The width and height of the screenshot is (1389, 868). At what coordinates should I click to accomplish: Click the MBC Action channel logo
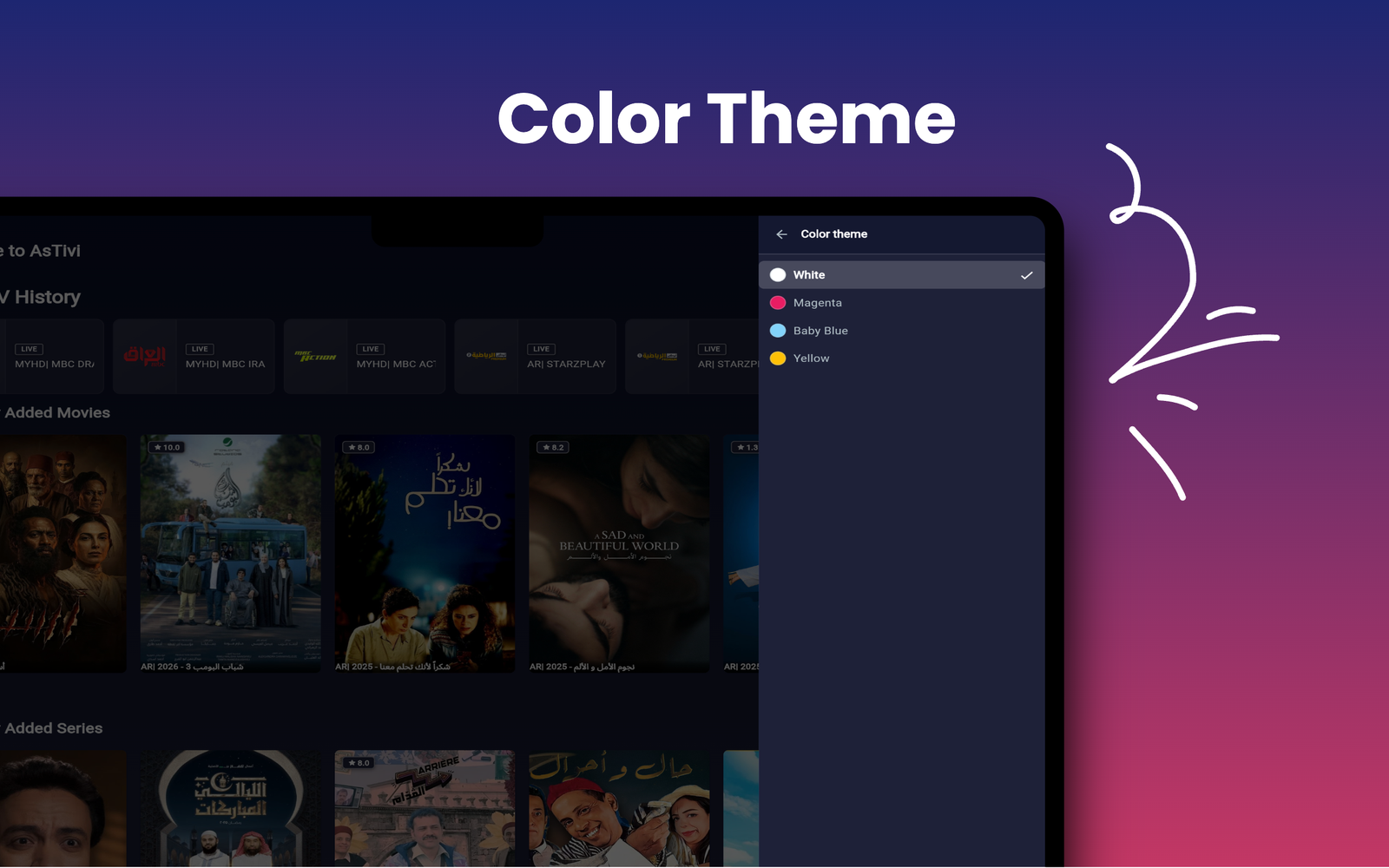click(315, 357)
